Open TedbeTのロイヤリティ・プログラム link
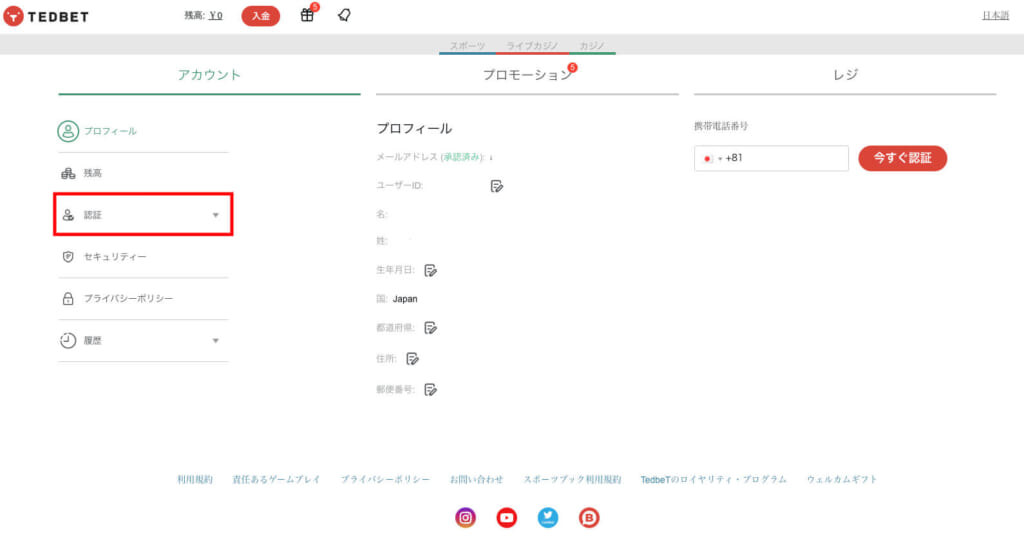 (713, 480)
